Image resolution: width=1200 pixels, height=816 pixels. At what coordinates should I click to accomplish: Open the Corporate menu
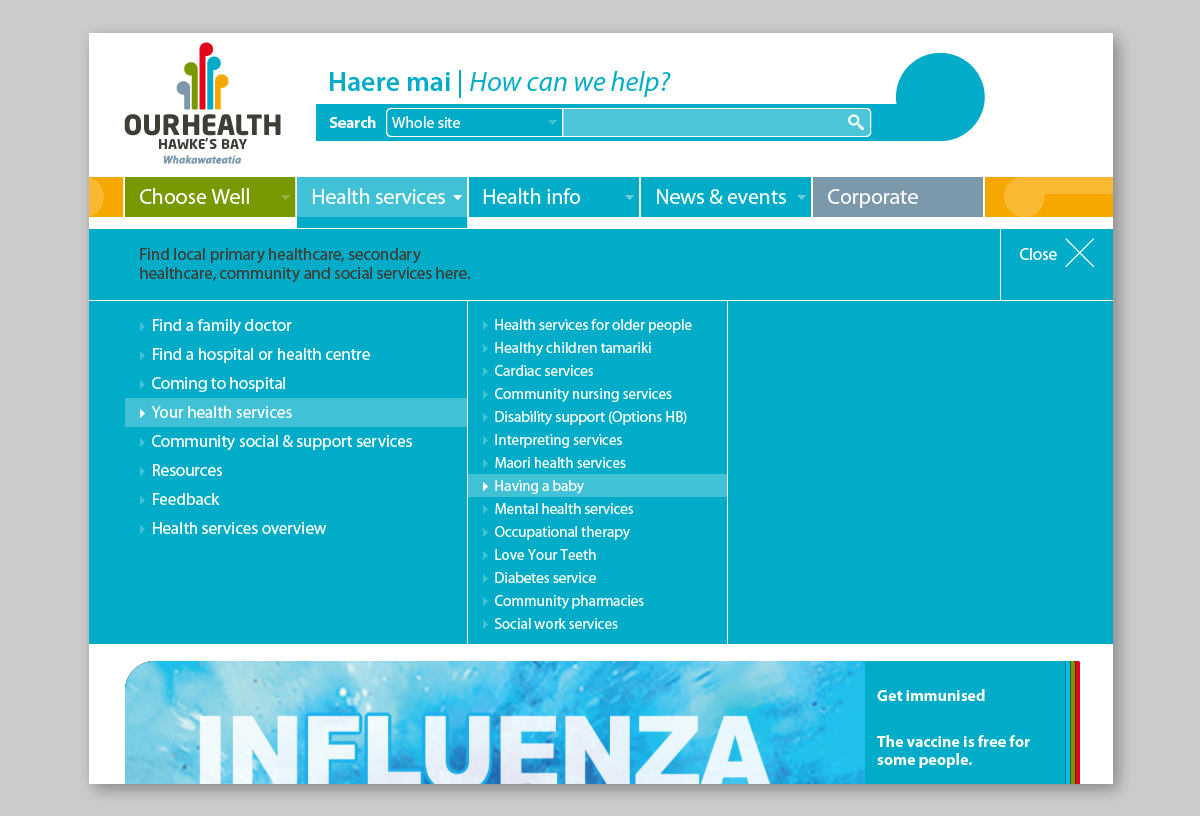tap(898, 197)
